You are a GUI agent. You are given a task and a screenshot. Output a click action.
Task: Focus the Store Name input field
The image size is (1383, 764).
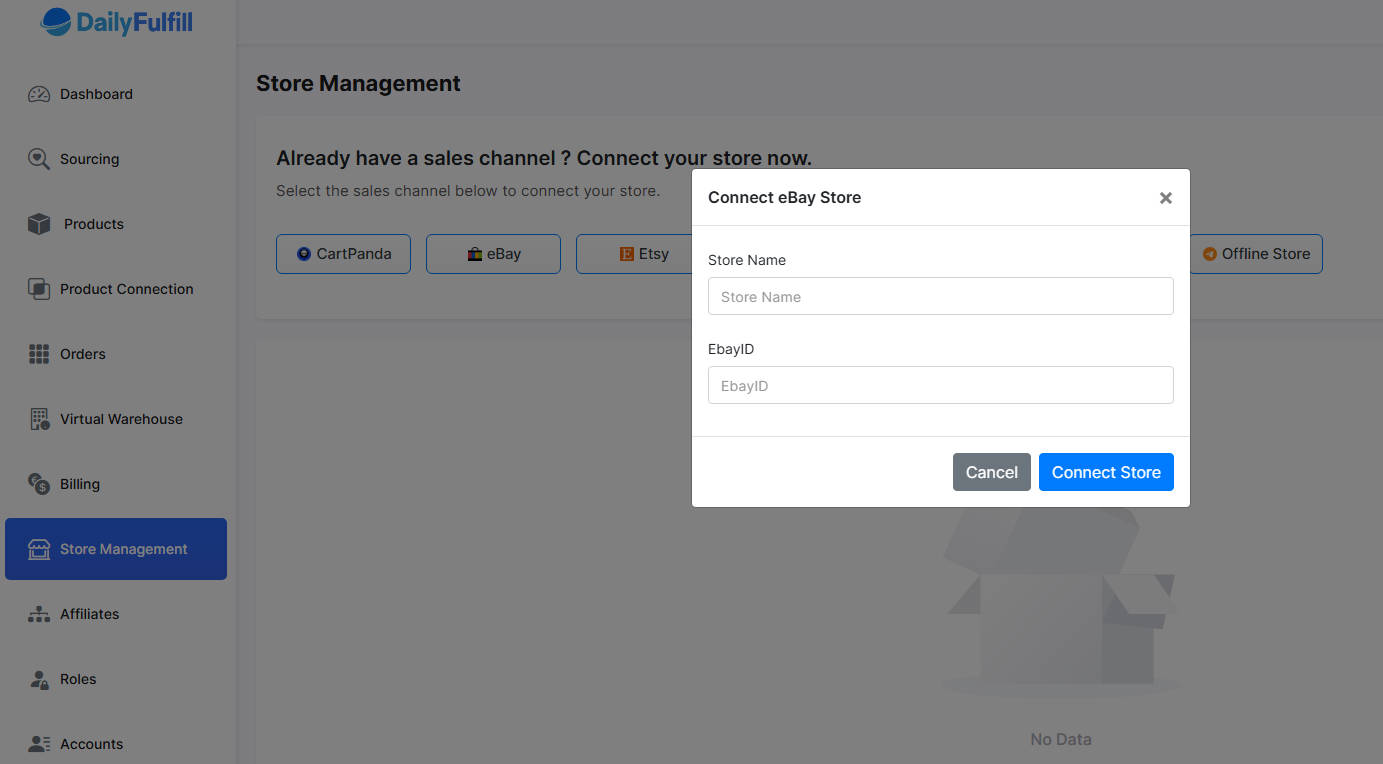[x=940, y=296]
